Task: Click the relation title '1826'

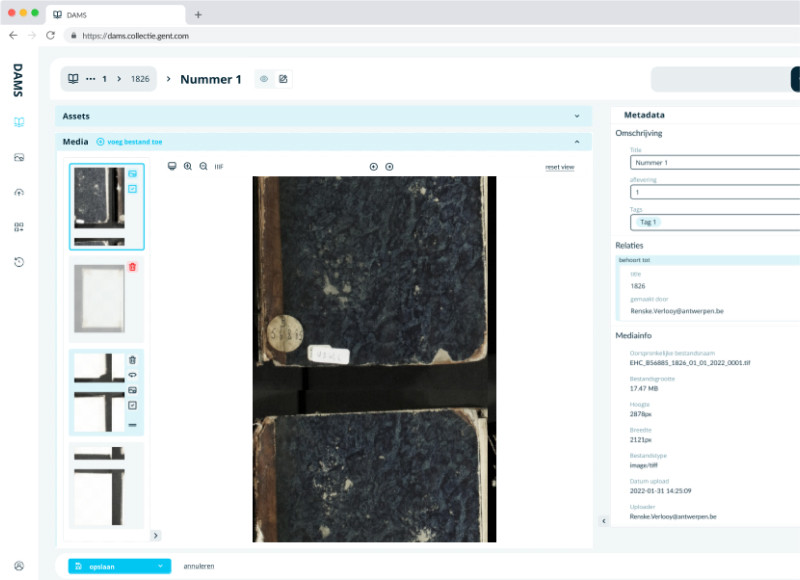Action: [638, 286]
